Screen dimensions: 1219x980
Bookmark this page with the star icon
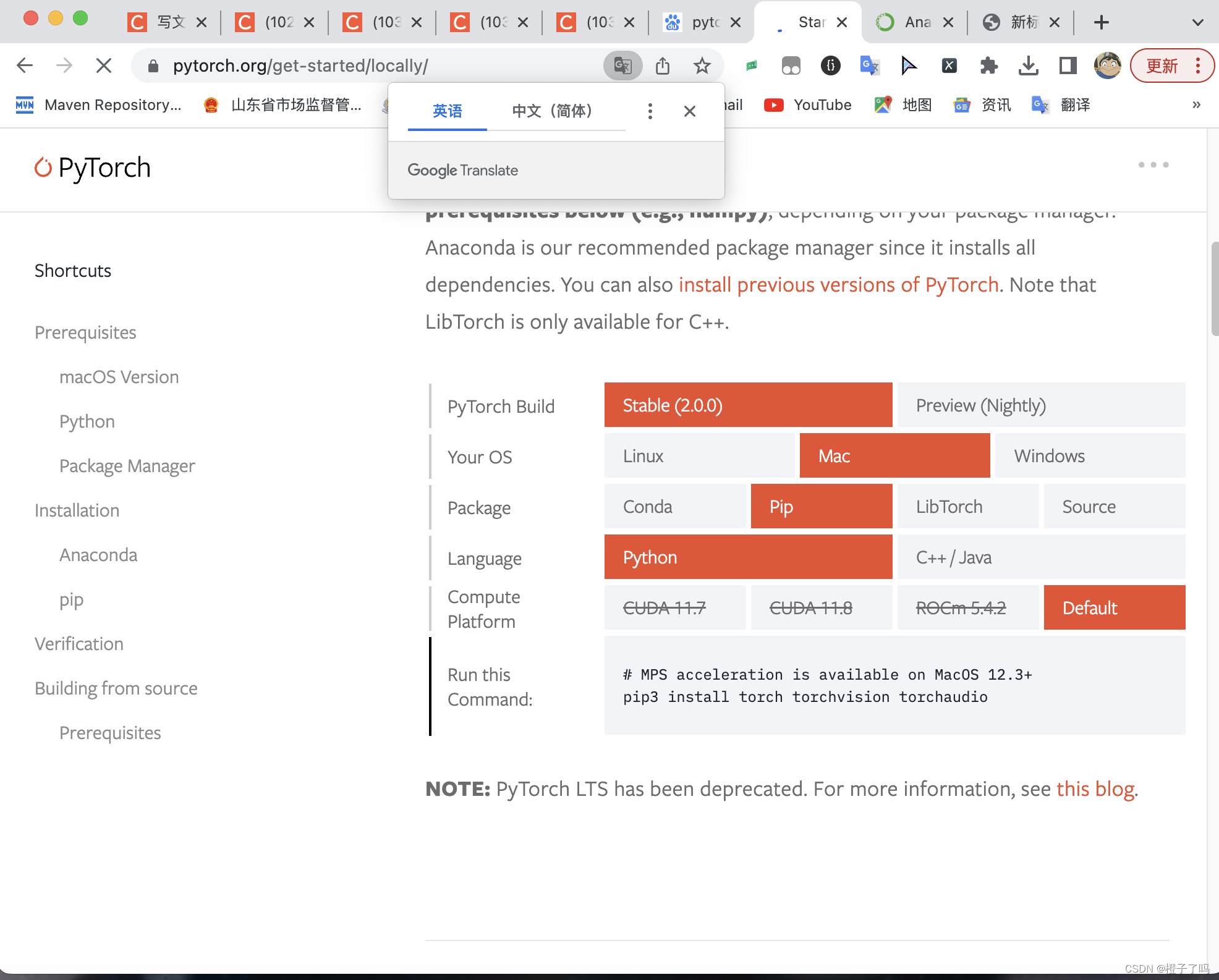tap(702, 65)
